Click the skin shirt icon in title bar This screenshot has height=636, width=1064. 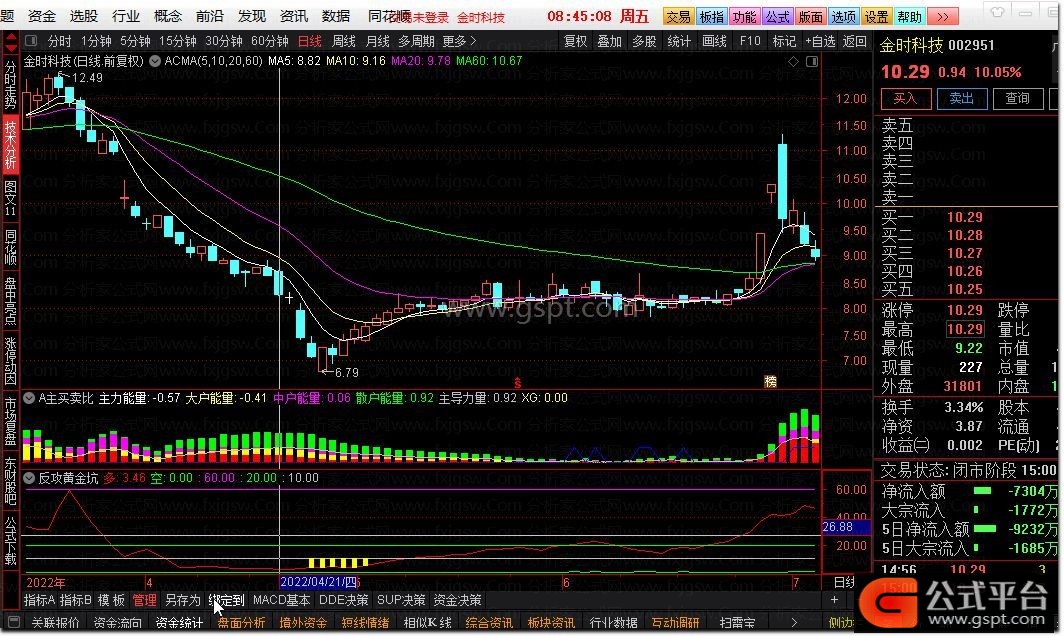tap(997, 12)
